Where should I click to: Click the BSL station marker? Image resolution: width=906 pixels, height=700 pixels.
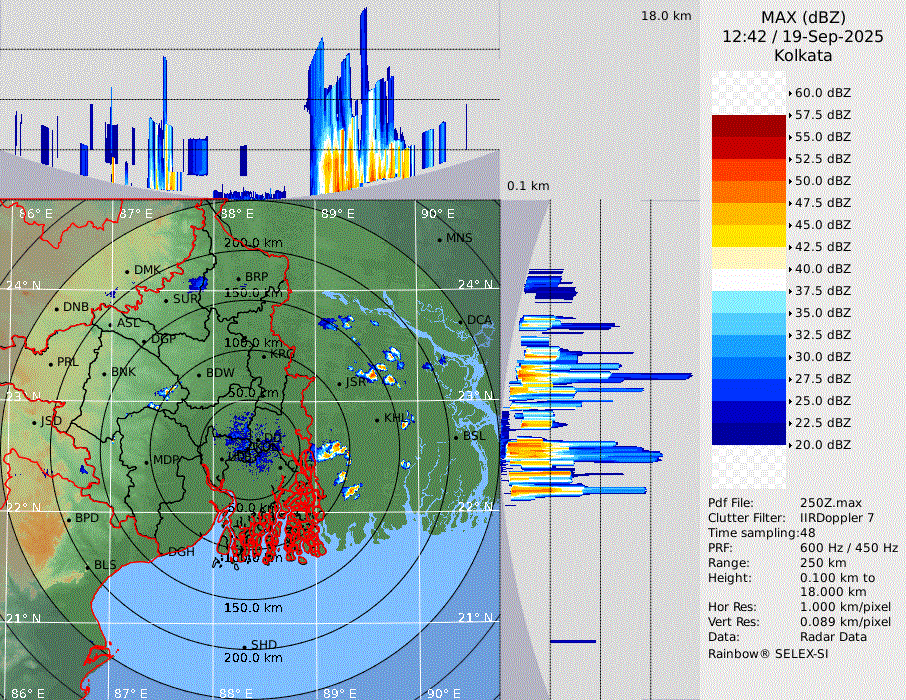click(x=457, y=437)
